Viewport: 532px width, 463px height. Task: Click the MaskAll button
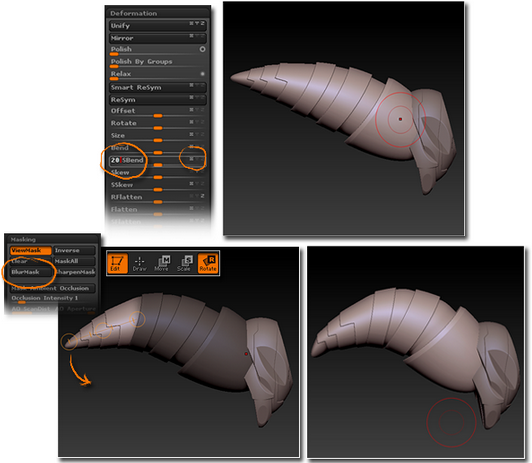pos(74,261)
